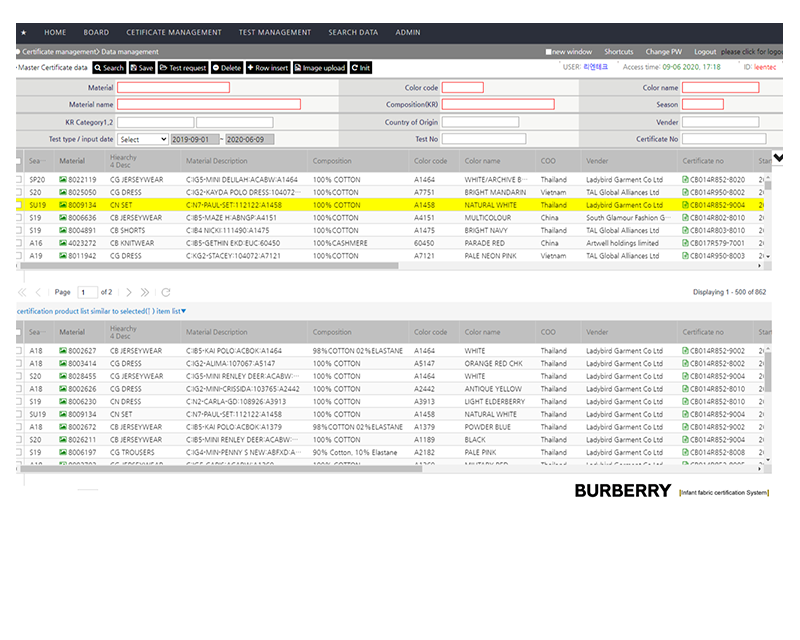Click the Change PW link
Screen dimensions: 800x640
(664, 52)
